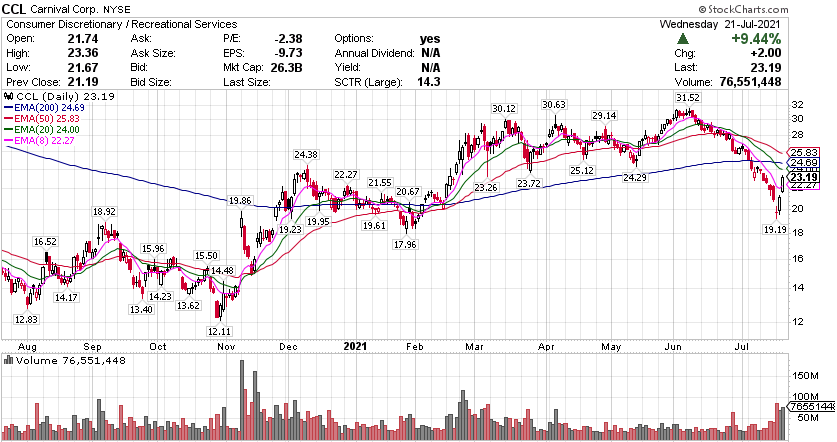Click the P/E value -2.38
The image size is (837, 442).
(x=288, y=38)
